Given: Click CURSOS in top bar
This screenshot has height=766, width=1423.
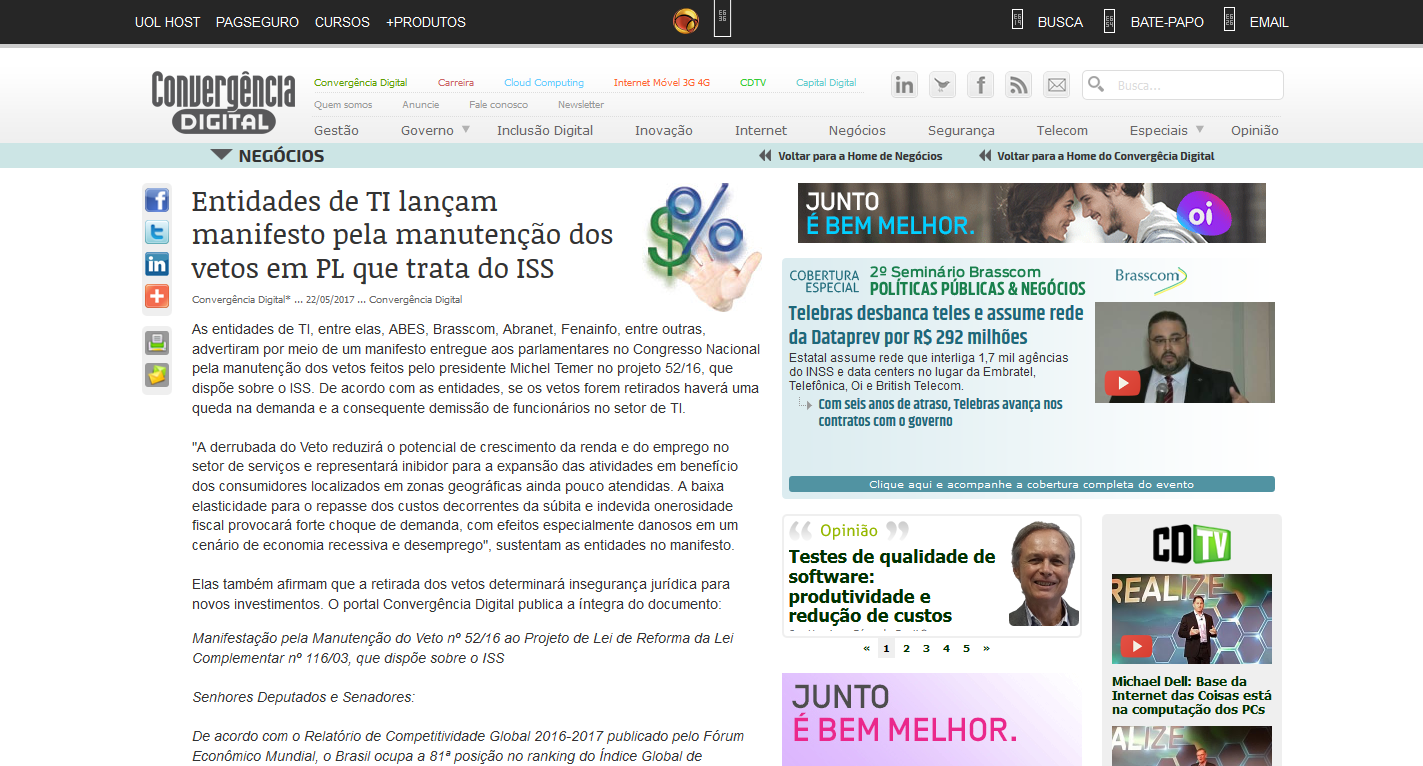Looking at the screenshot, I should [342, 22].
